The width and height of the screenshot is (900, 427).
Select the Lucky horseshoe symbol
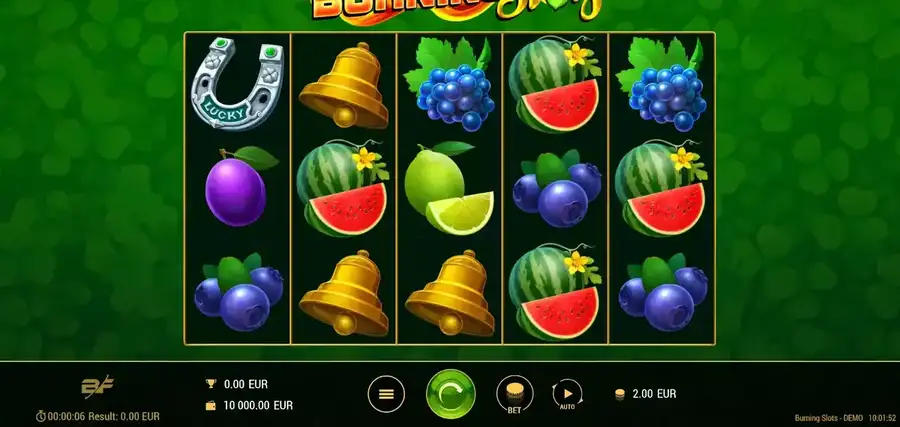(x=237, y=84)
